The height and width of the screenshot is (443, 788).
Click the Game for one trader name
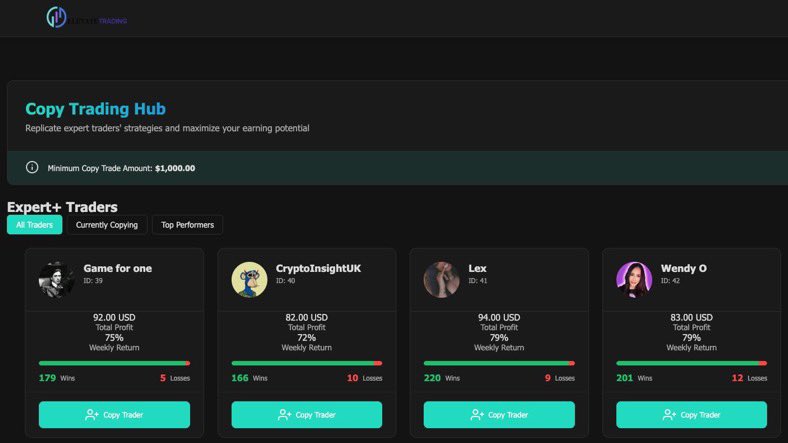(x=118, y=268)
